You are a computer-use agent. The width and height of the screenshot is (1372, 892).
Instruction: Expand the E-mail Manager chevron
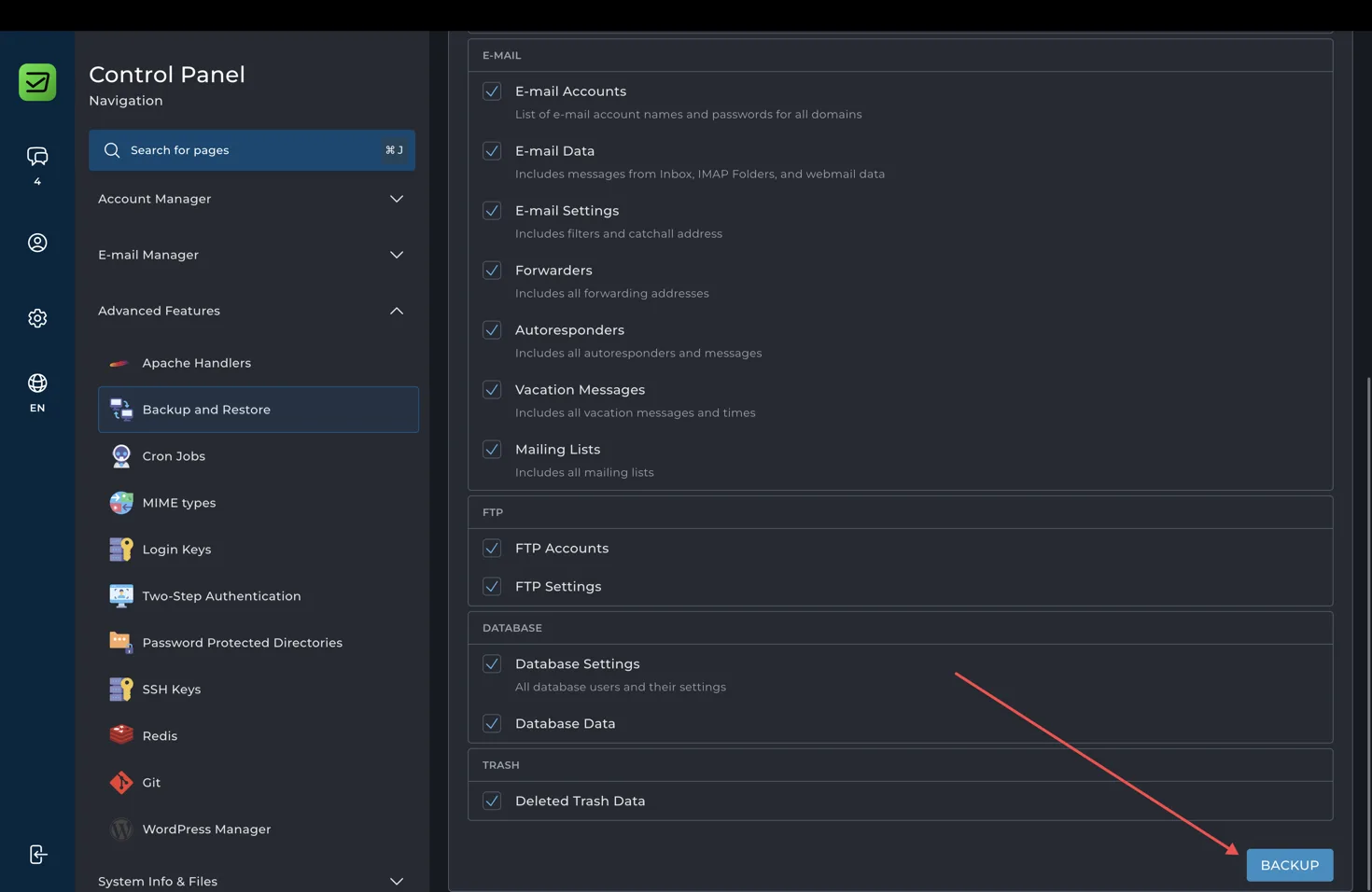(x=397, y=255)
